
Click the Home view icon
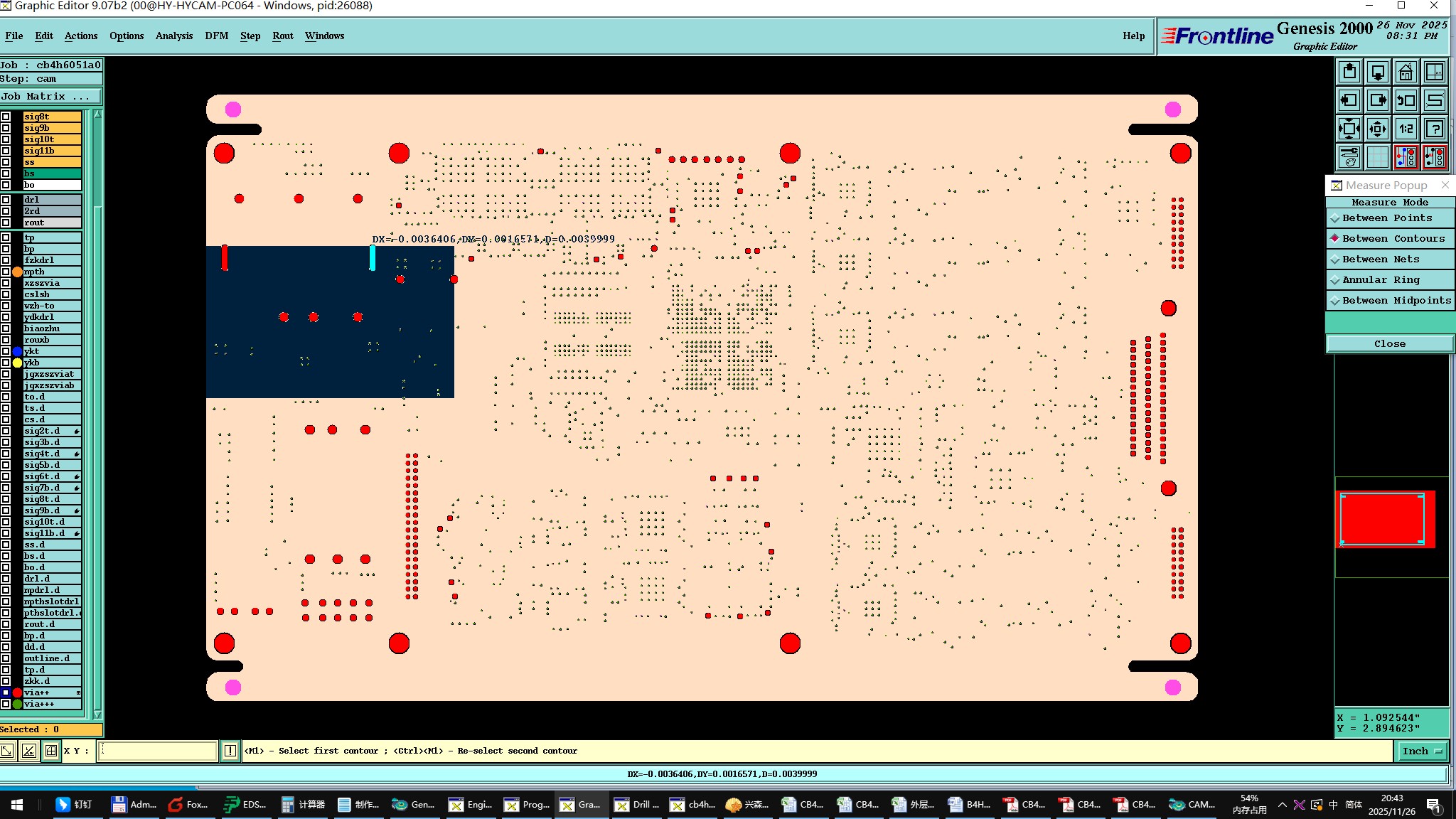(x=1406, y=73)
